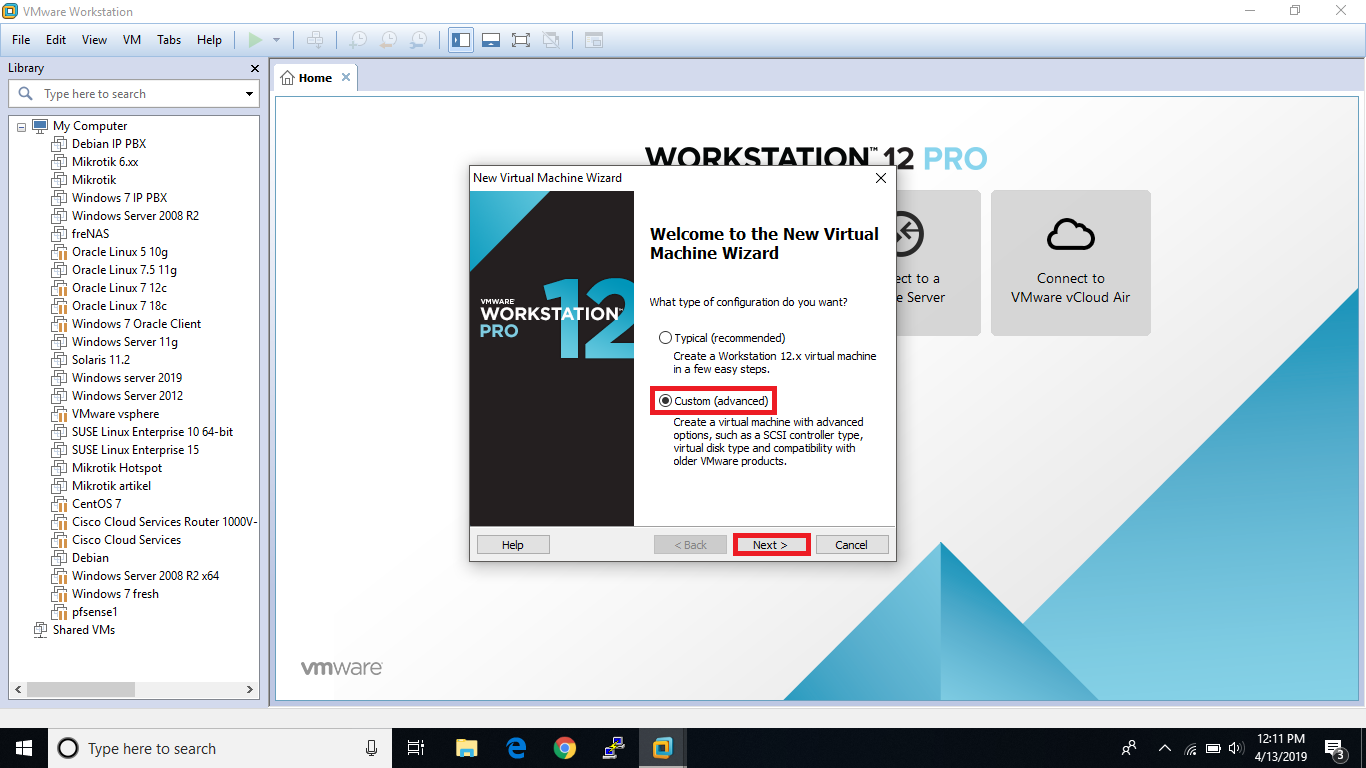This screenshot has height=768, width=1366.
Task: Collapse the My Computer tree node
Action: [21, 127]
